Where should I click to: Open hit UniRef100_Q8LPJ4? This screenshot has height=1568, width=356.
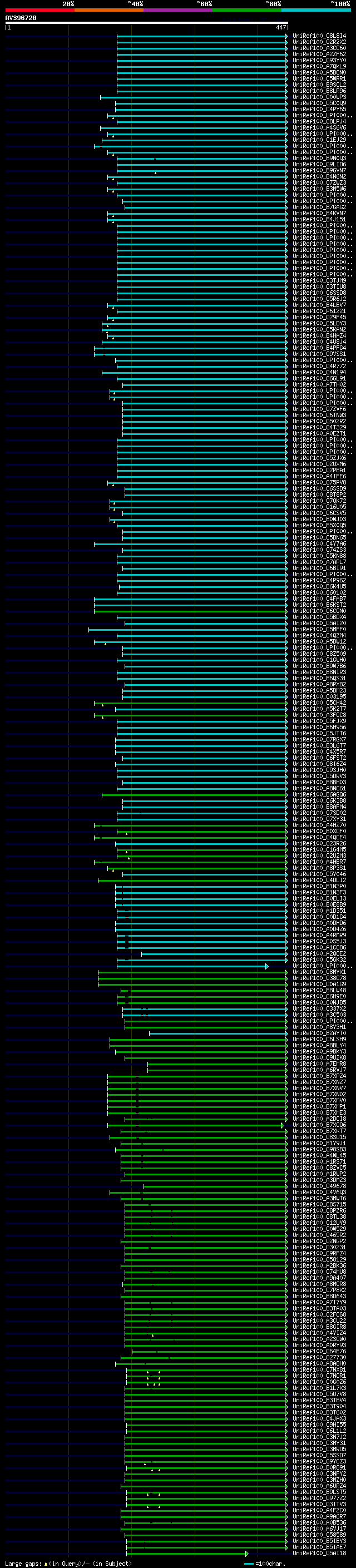pos(319,122)
